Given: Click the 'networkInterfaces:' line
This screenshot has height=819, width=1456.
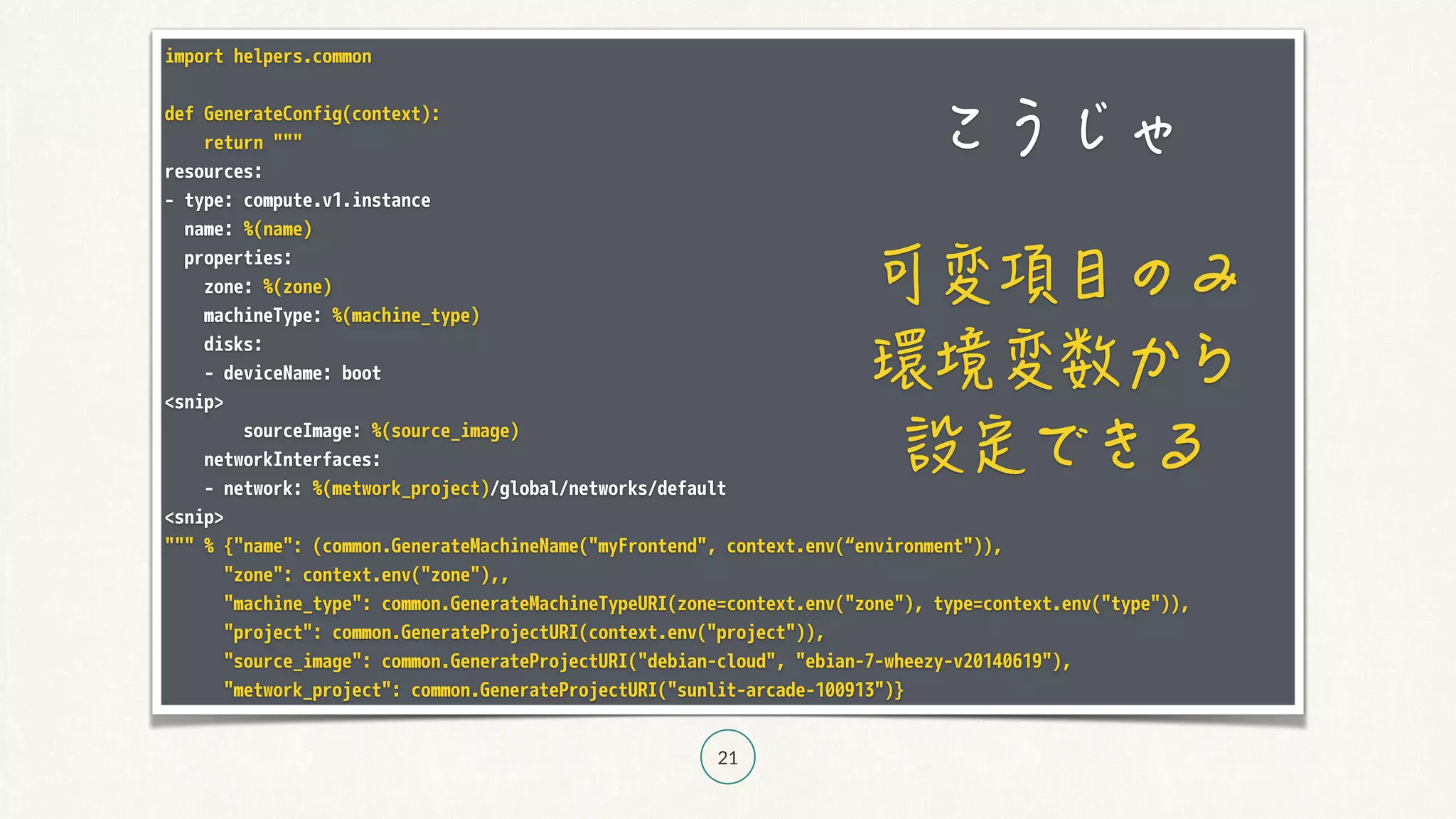Looking at the screenshot, I should click(x=292, y=460).
